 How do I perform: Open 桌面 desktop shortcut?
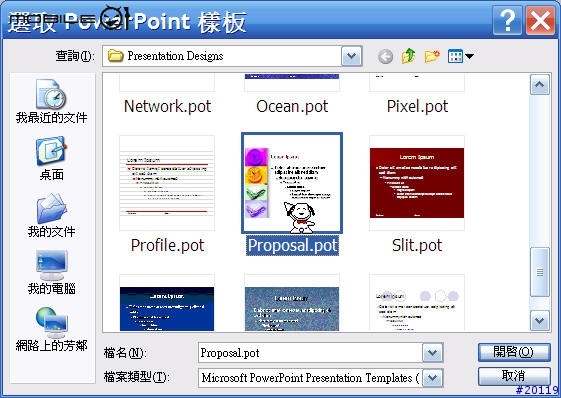(51, 158)
